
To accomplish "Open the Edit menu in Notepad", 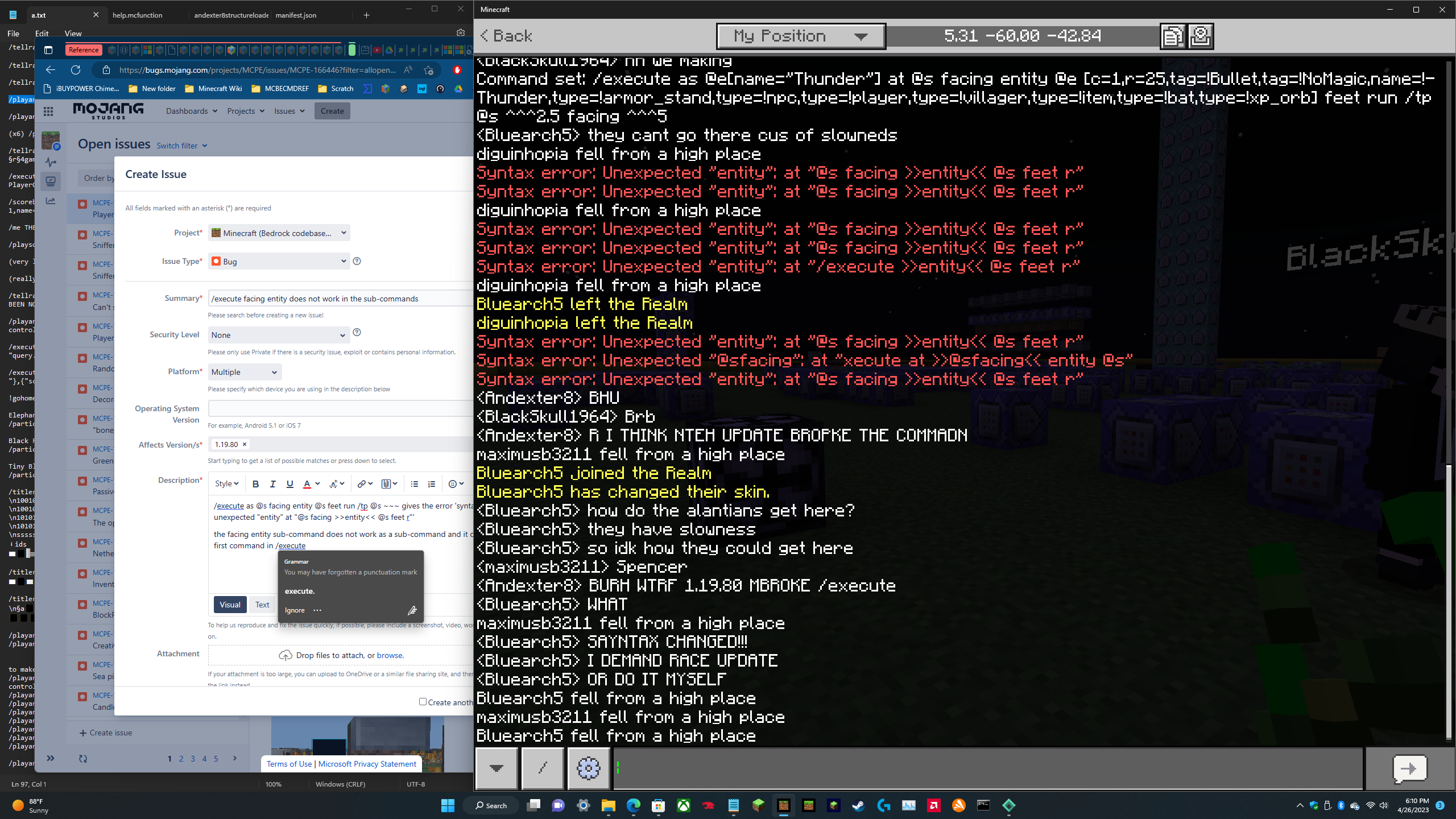I will [x=42, y=34].
